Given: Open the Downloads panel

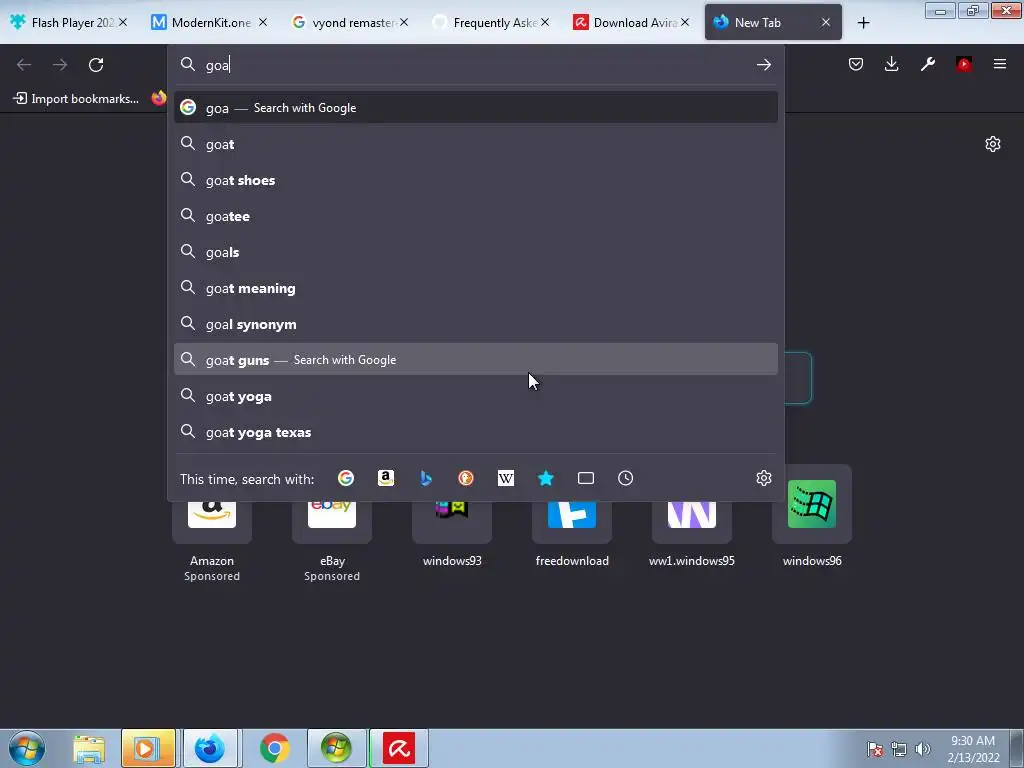Looking at the screenshot, I should [891, 64].
